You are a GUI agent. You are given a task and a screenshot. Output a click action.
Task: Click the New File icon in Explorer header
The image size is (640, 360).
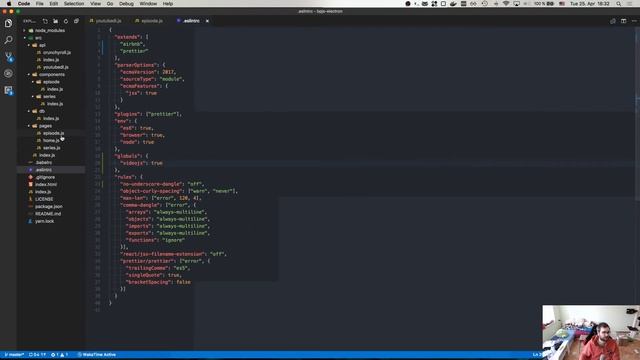(x=45, y=21)
